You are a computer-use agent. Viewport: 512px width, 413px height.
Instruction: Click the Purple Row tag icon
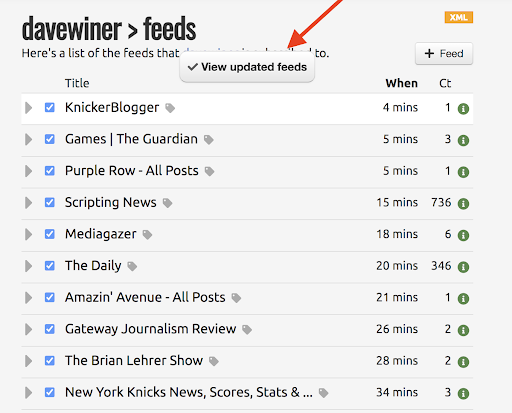(x=209, y=171)
